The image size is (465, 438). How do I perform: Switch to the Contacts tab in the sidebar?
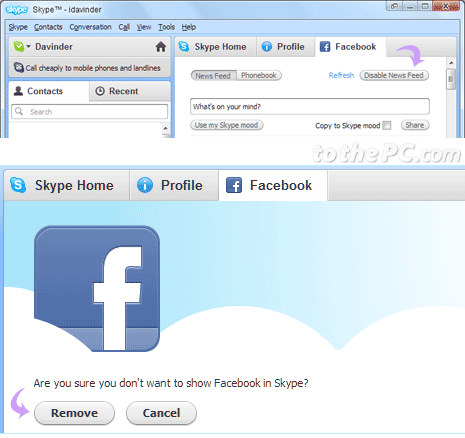tap(49, 91)
